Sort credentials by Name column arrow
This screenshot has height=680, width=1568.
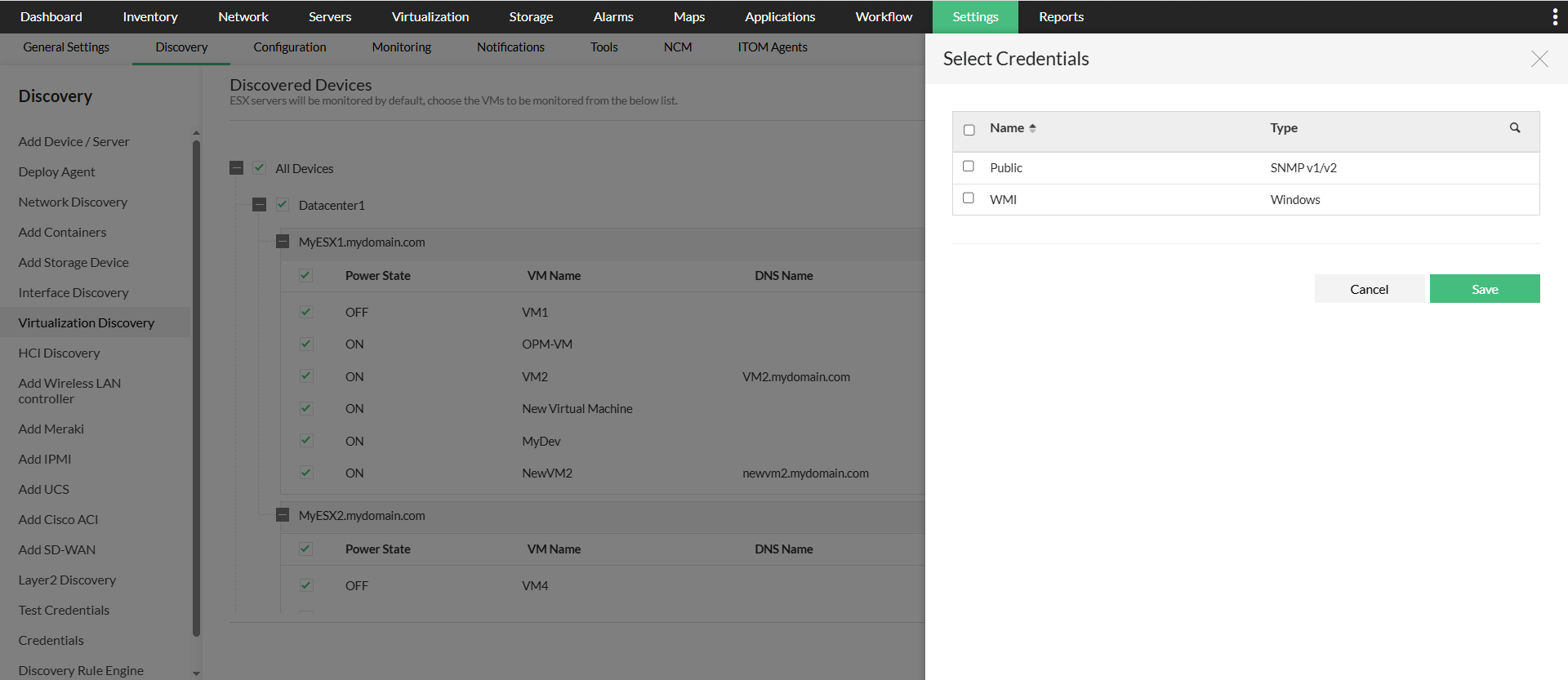pyautogui.click(x=1032, y=128)
